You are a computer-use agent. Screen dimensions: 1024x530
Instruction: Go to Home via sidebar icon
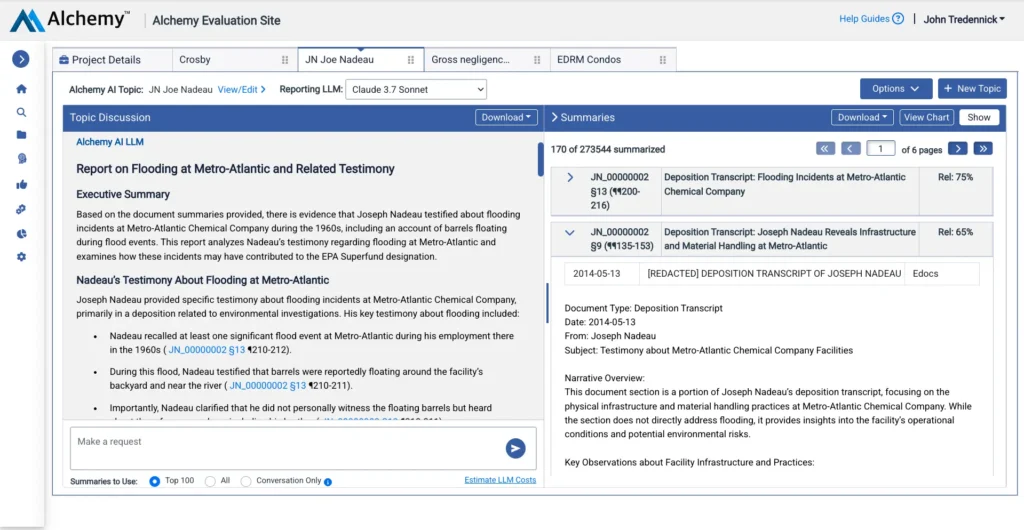click(x=21, y=89)
